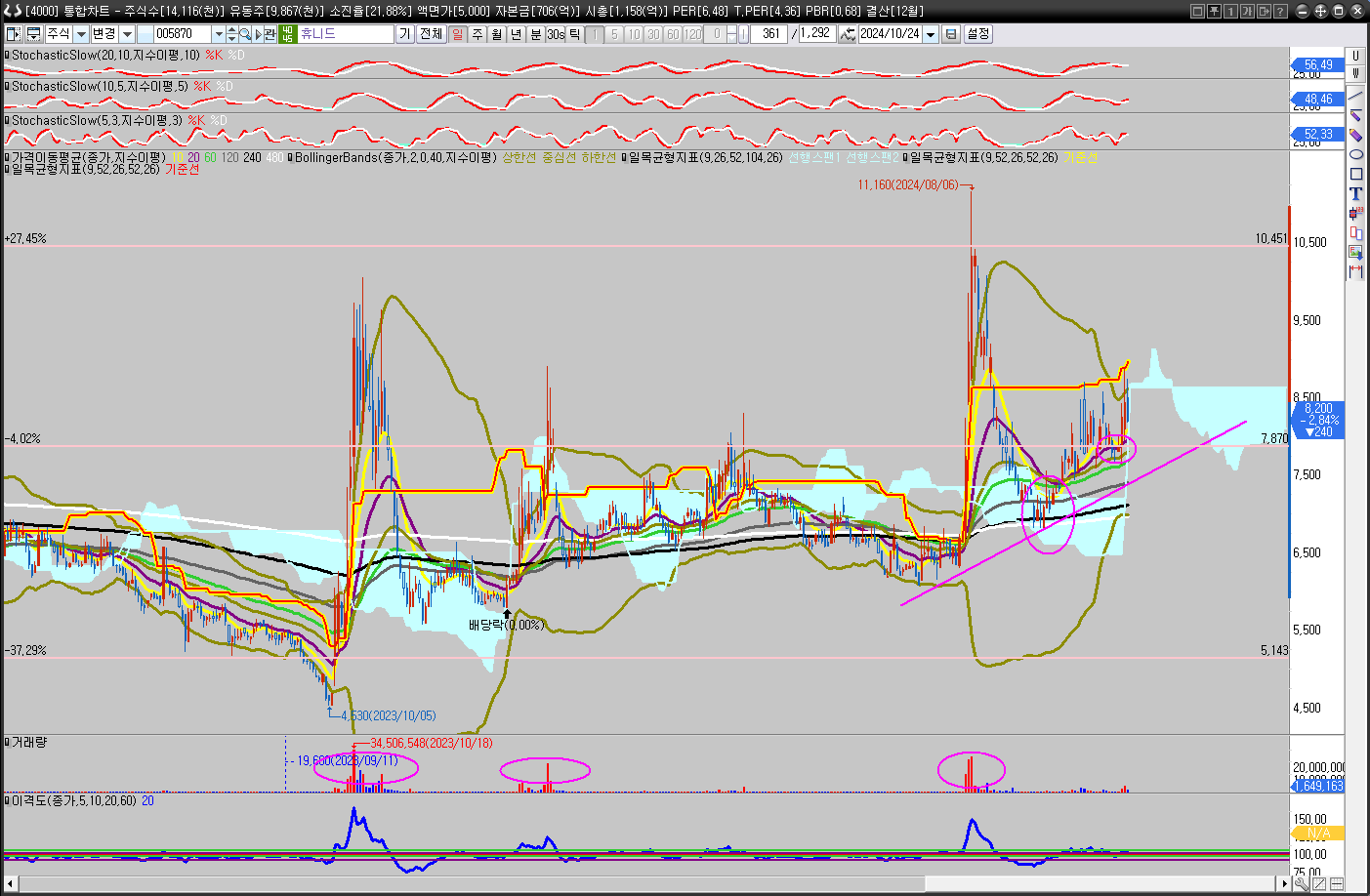Screen dimensions: 1370x896
Task: Click the zoom magnifier icon at bottom right
Action: [1302, 884]
